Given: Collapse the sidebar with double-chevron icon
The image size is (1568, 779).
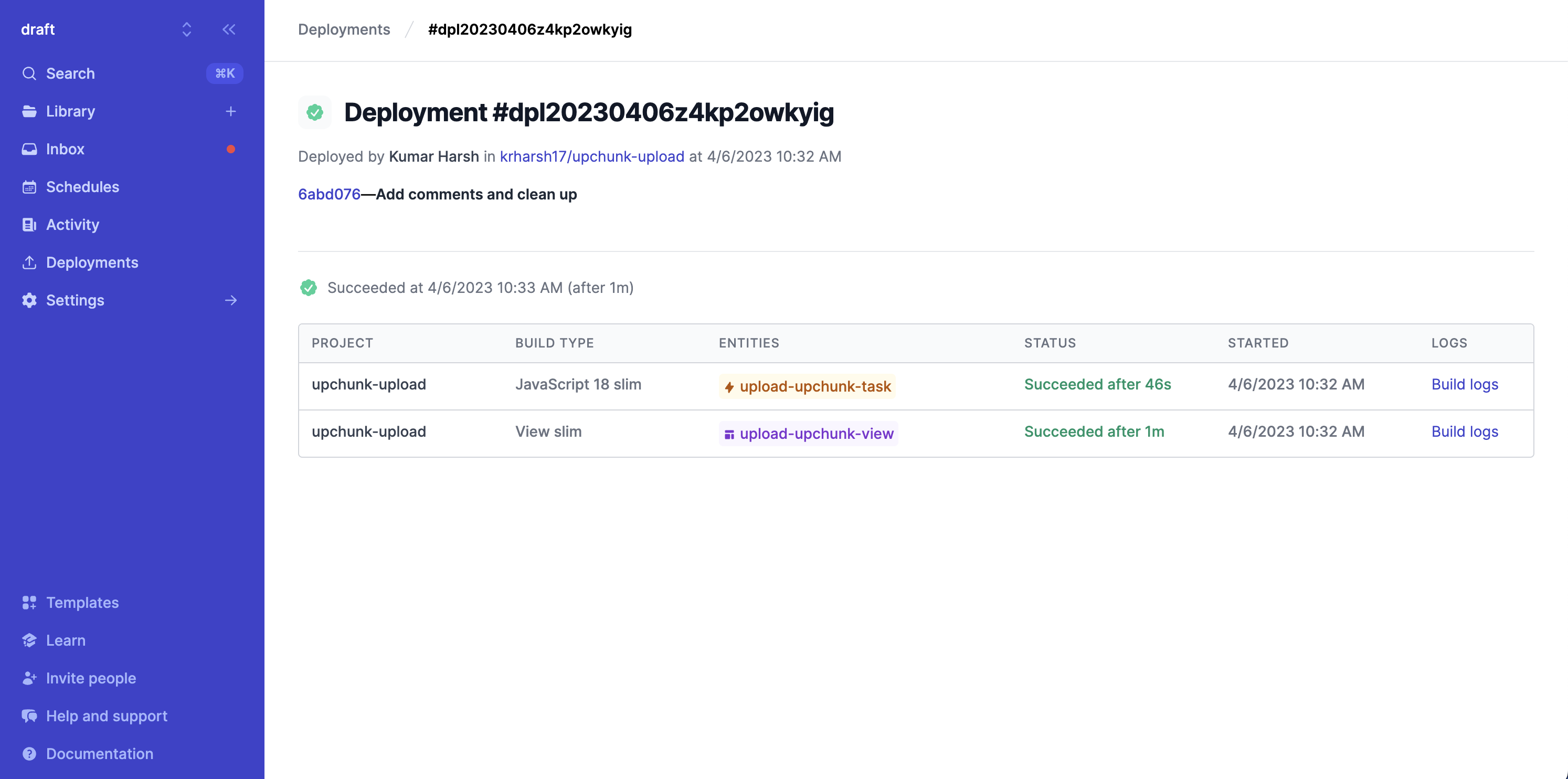Looking at the screenshot, I should (x=229, y=29).
